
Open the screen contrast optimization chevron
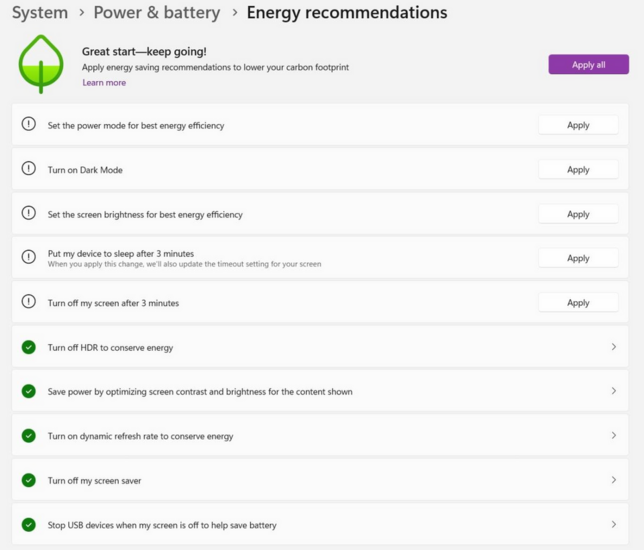coord(614,391)
